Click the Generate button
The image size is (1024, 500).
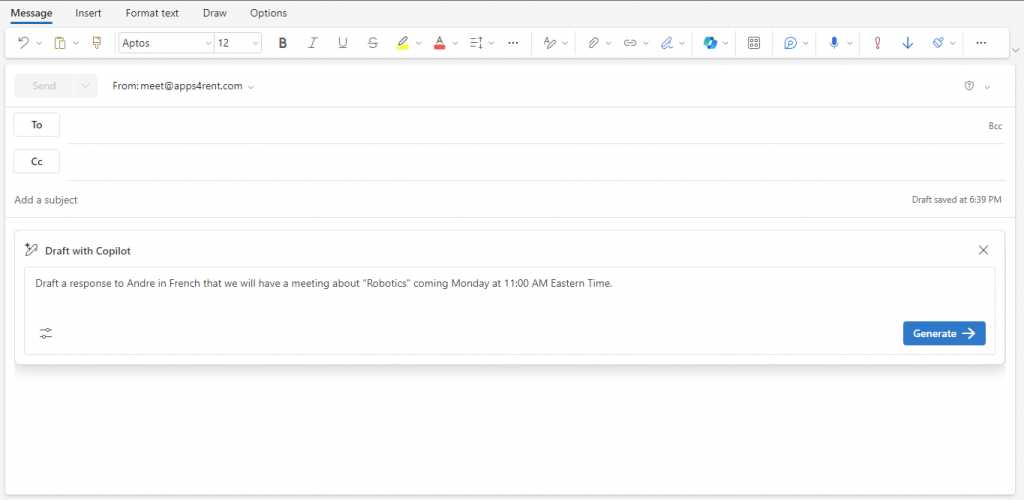944,333
